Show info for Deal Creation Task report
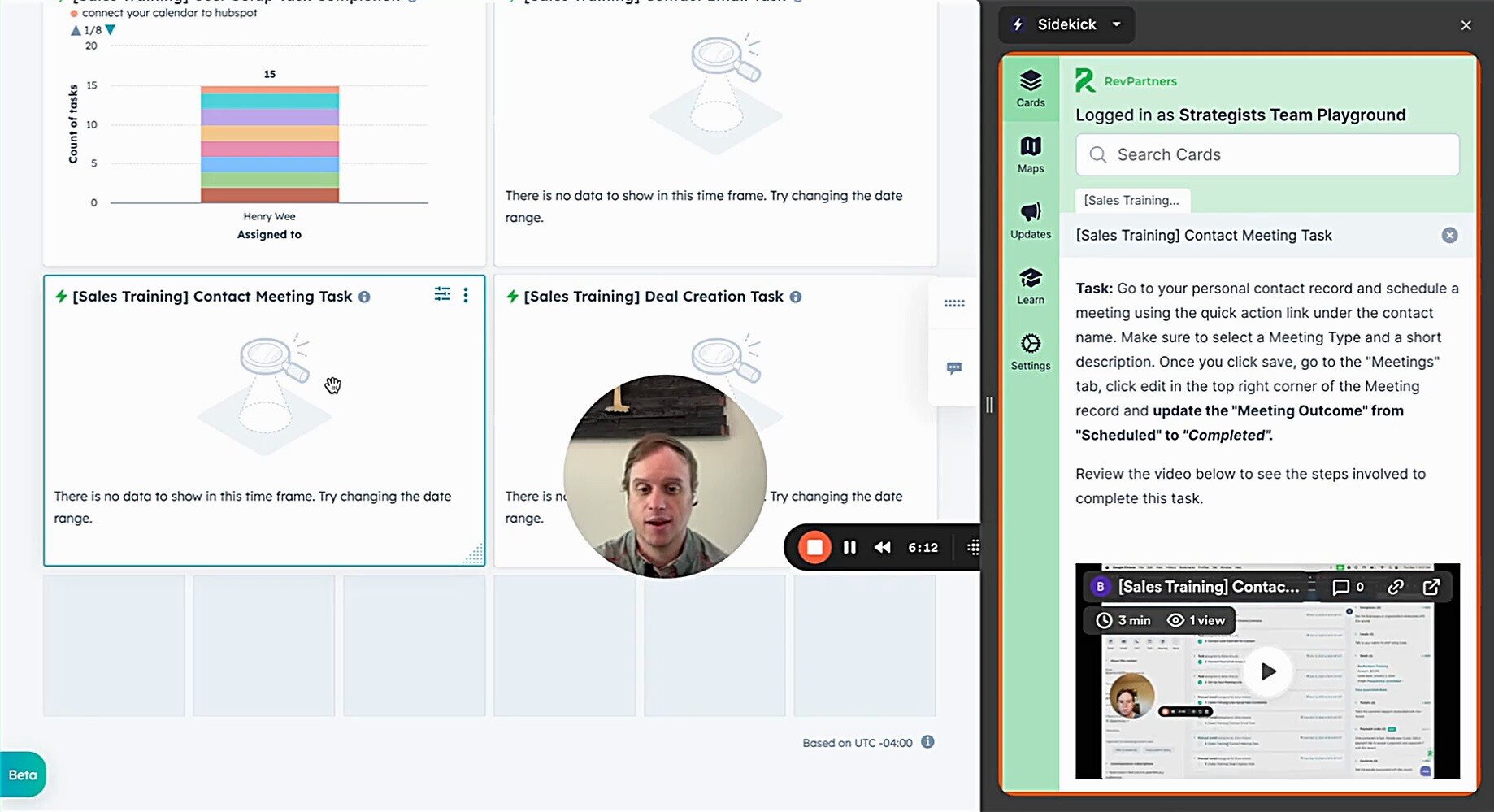The height and width of the screenshot is (812, 1494). coord(796,297)
